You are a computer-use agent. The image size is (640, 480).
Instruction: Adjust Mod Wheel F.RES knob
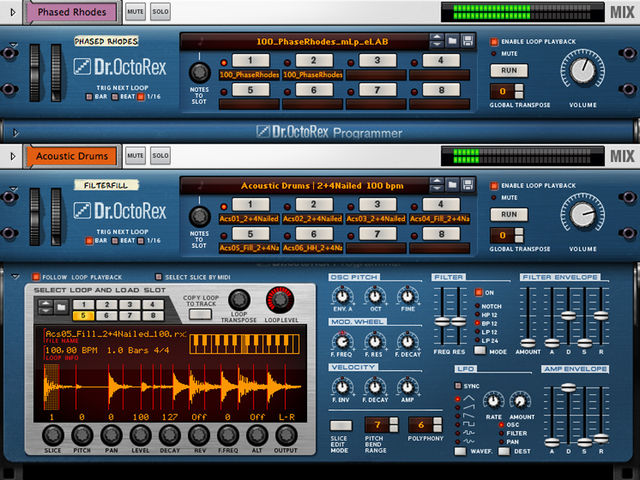point(375,341)
